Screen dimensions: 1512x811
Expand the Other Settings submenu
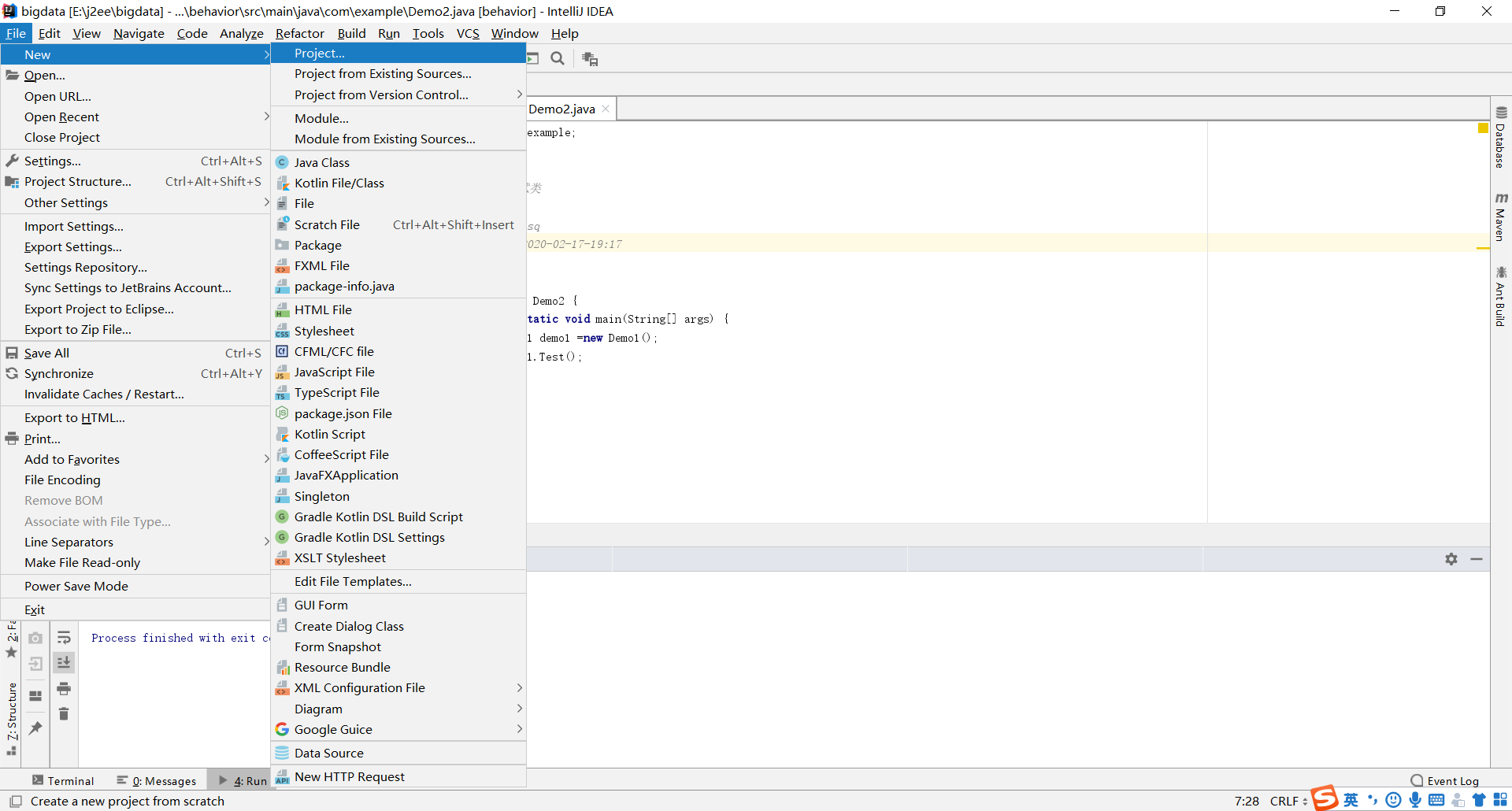pos(135,202)
